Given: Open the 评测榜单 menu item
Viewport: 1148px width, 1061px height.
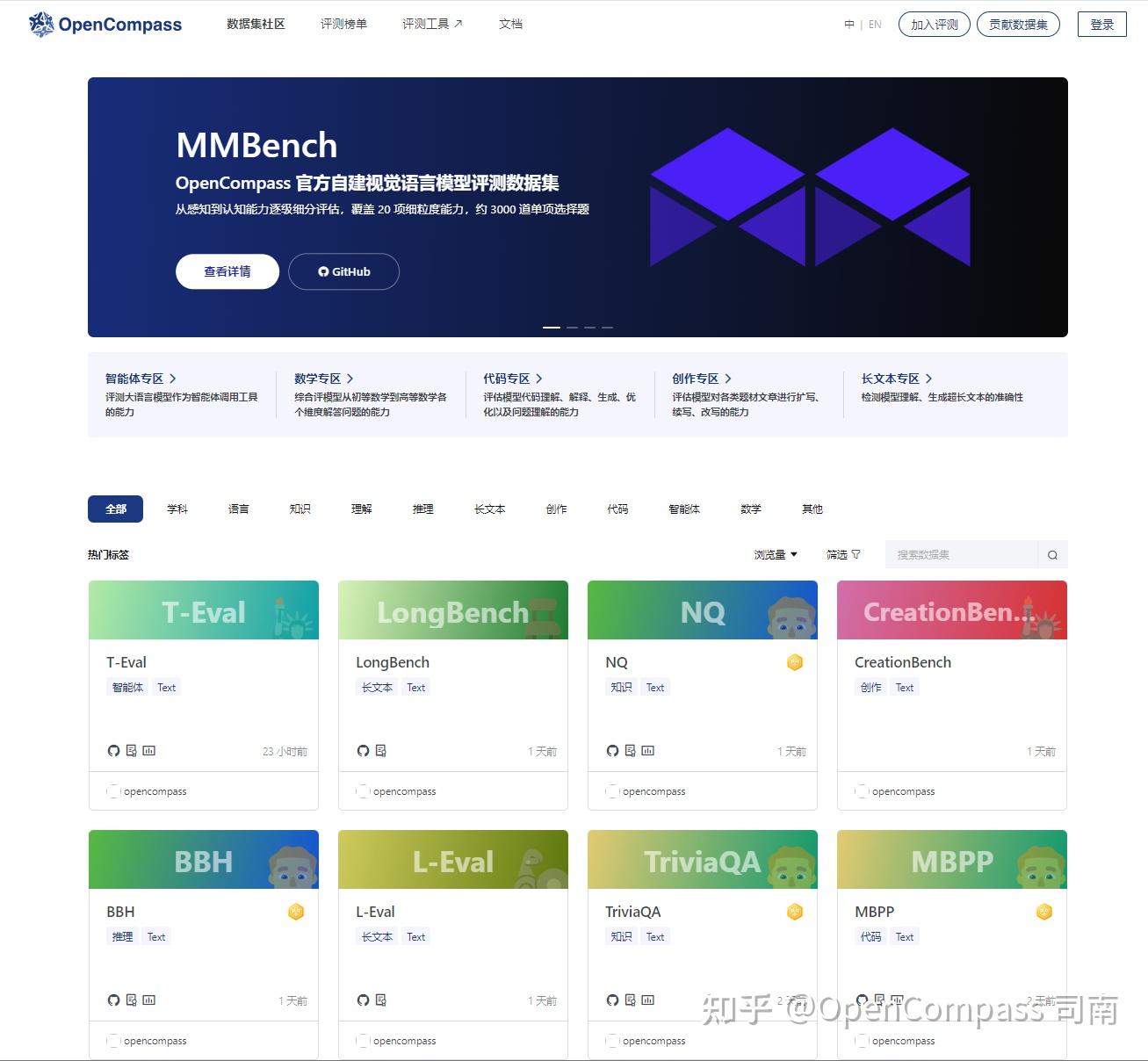Looking at the screenshot, I should pyautogui.click(x=343, y=24).
